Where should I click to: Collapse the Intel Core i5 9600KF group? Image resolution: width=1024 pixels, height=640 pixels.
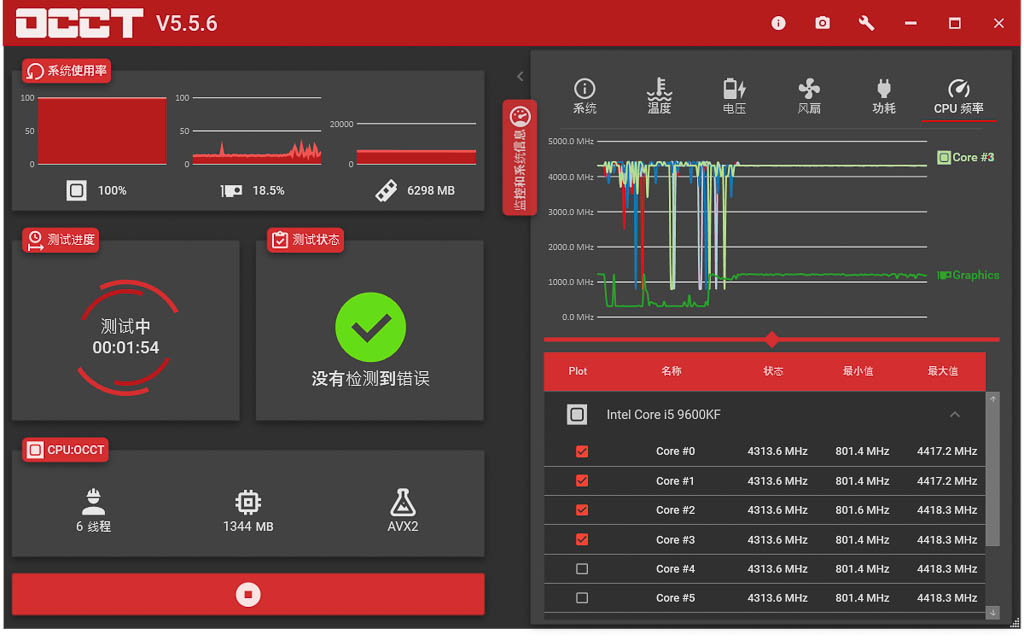(955, 415)
